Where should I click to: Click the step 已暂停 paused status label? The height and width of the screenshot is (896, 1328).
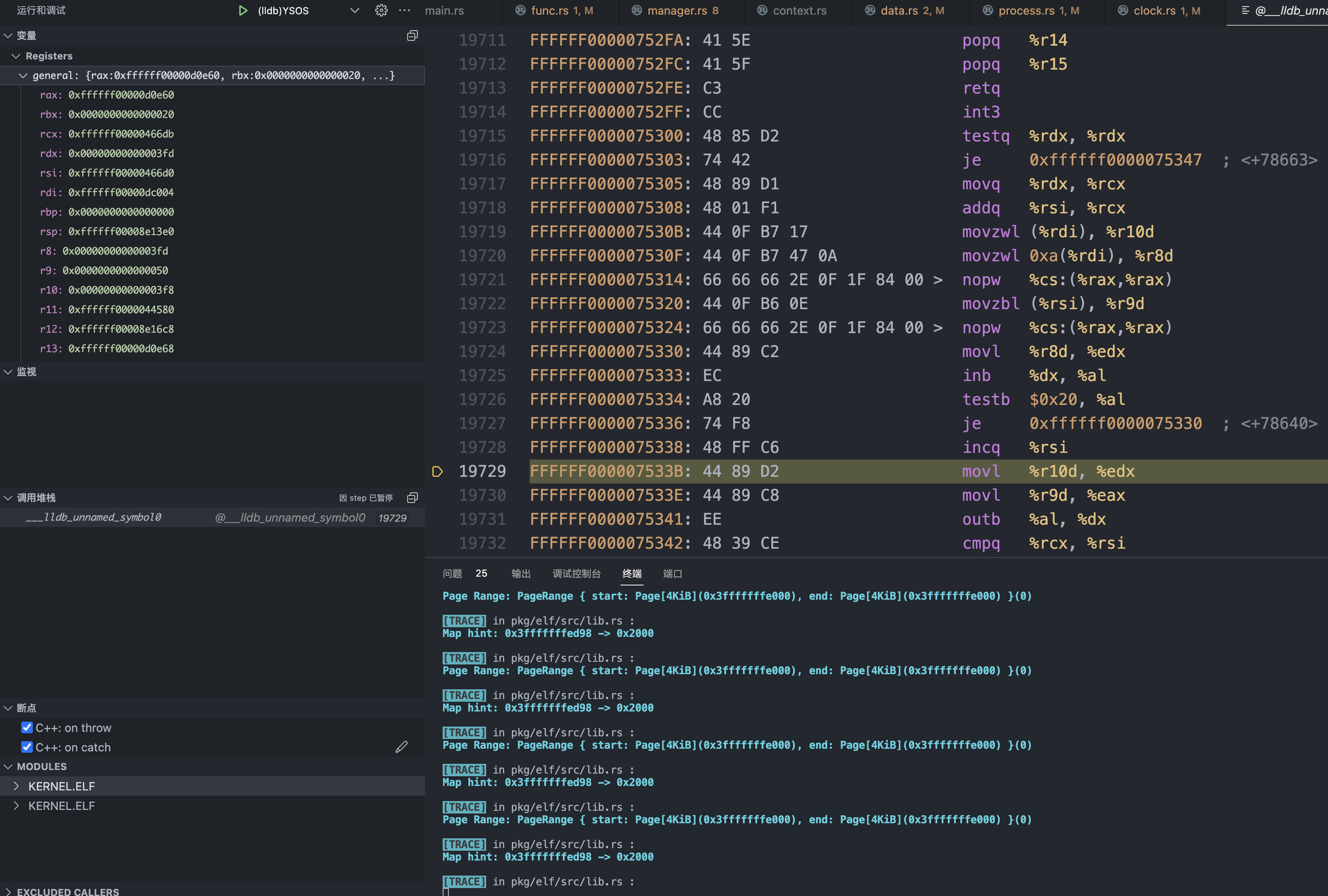(366, 498)
